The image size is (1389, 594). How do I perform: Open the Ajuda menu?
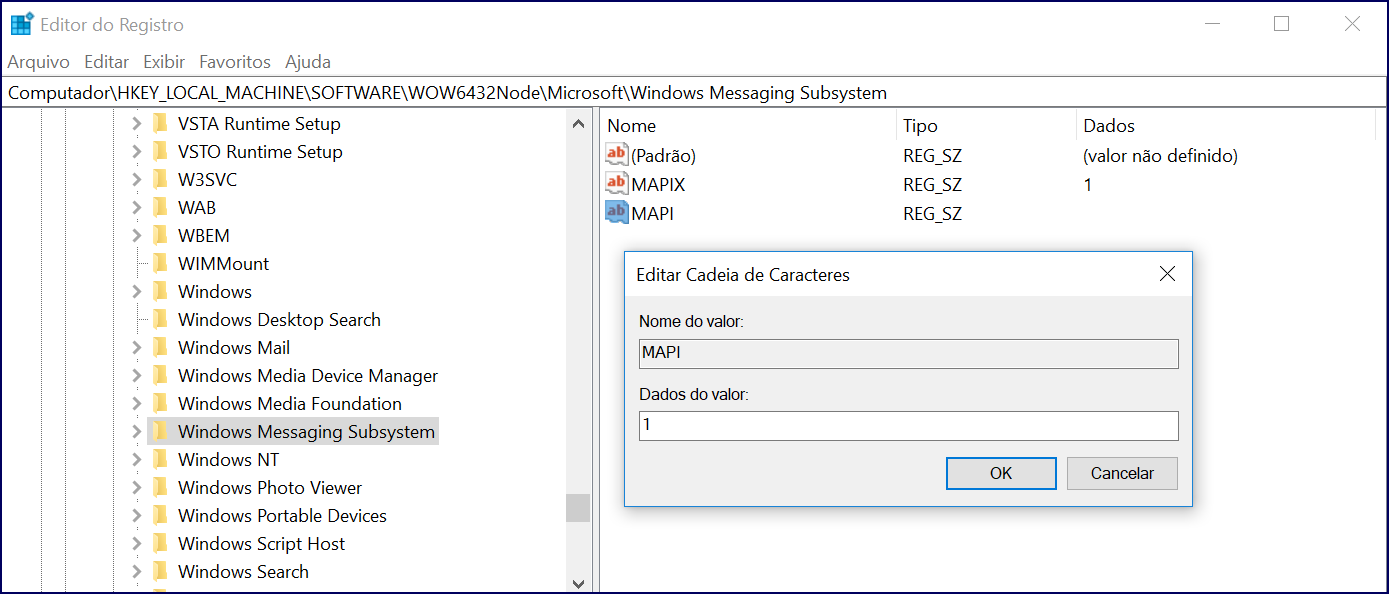tap(308, 62)
